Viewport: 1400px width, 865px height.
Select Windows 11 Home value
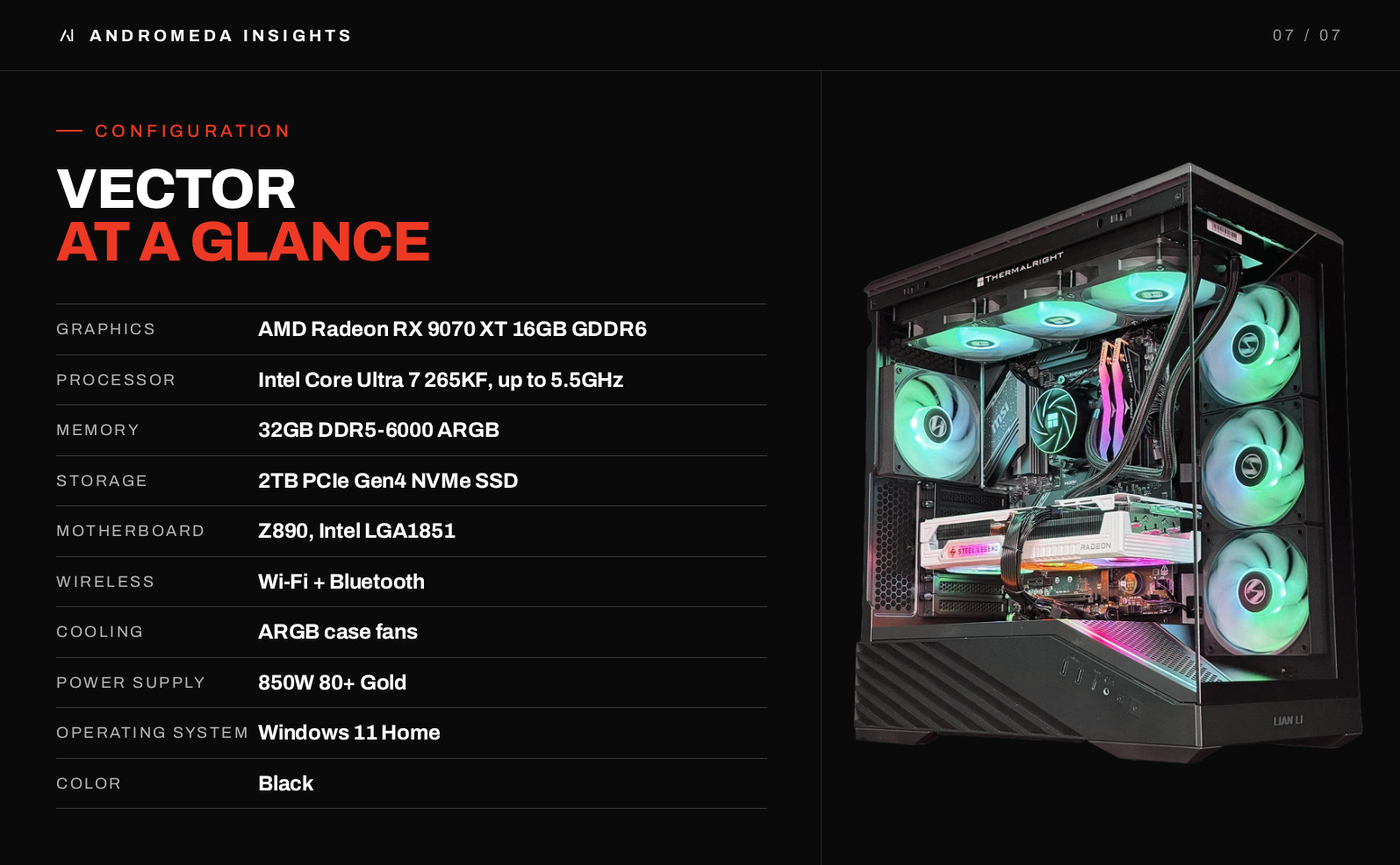[349, 733]
